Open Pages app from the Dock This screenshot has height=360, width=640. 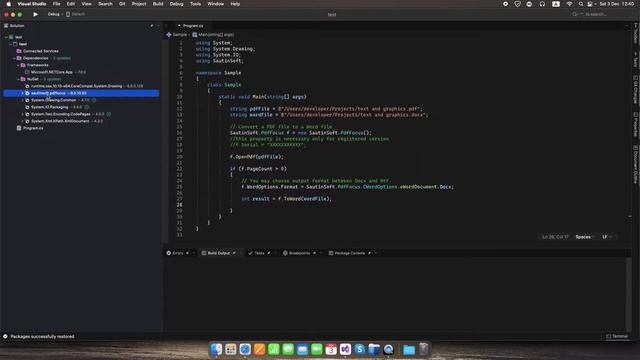259,349
